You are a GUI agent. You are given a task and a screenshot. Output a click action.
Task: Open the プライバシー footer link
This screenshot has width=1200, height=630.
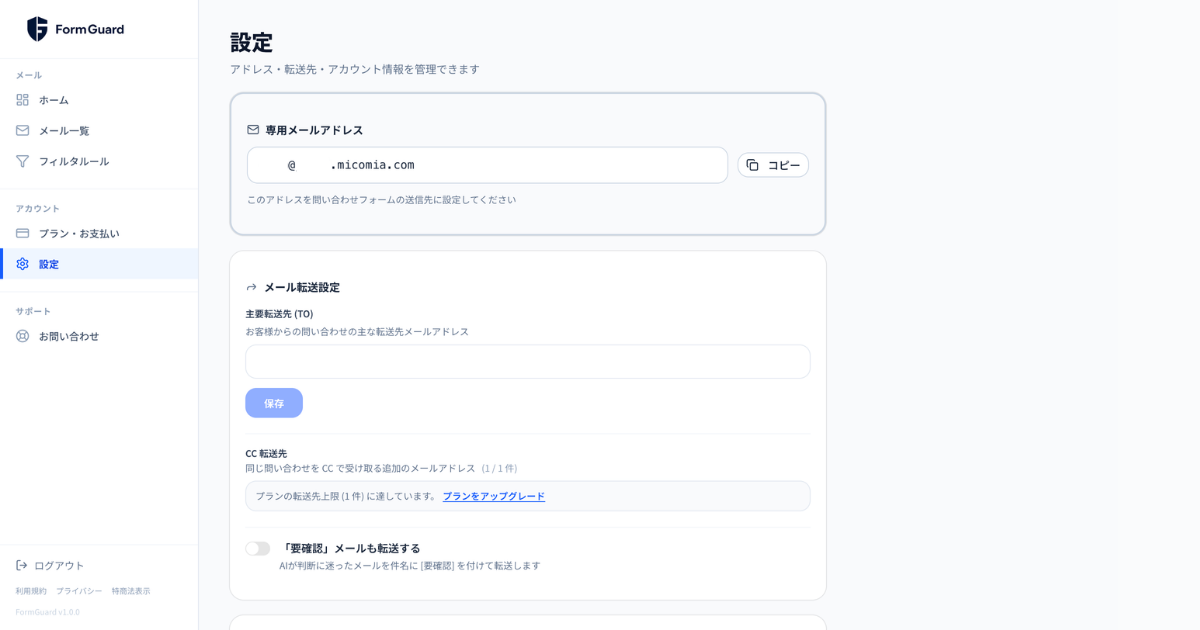79,591
